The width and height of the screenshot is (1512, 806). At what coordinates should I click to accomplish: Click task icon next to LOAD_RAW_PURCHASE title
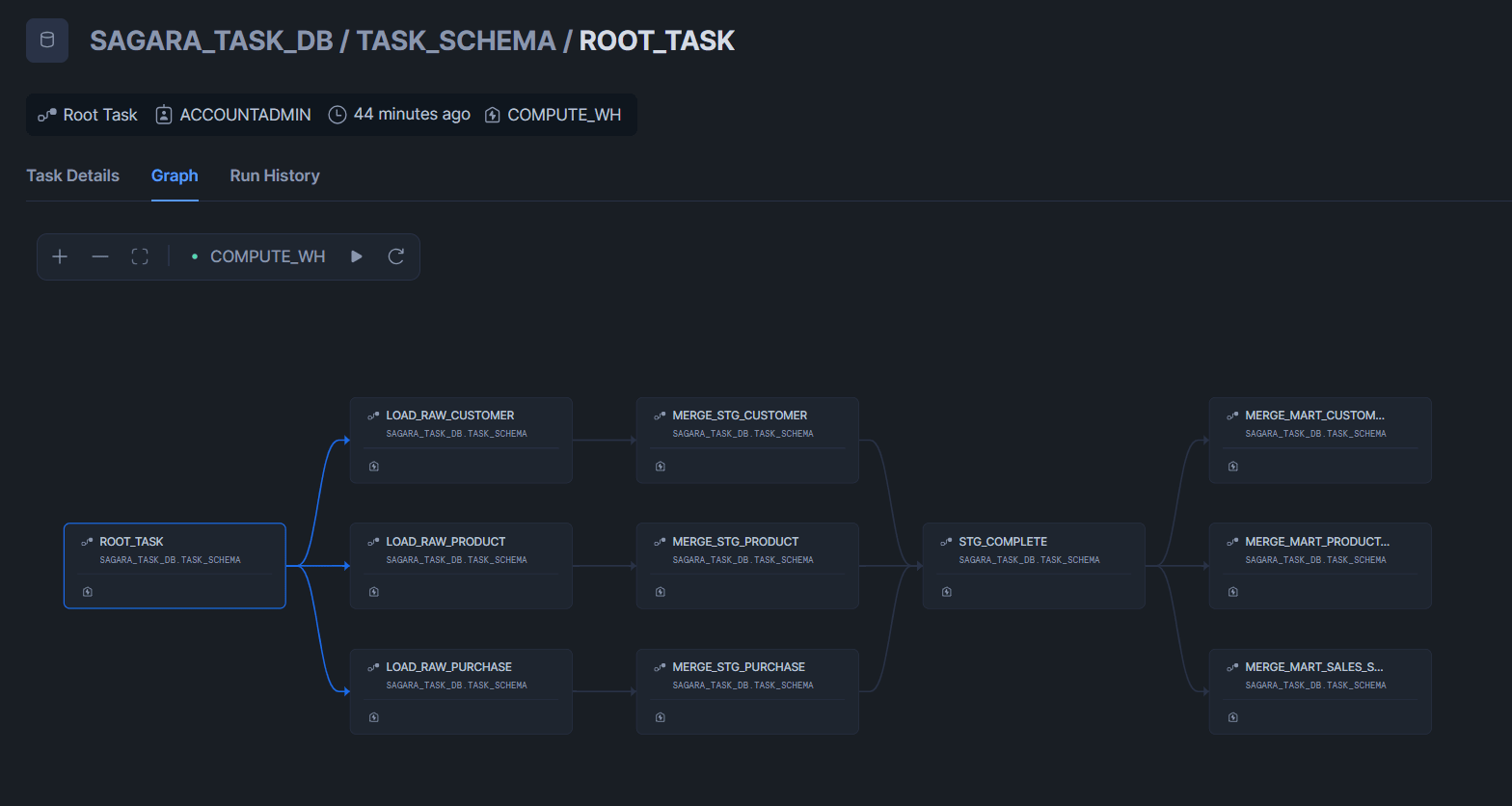coord(373,667)
